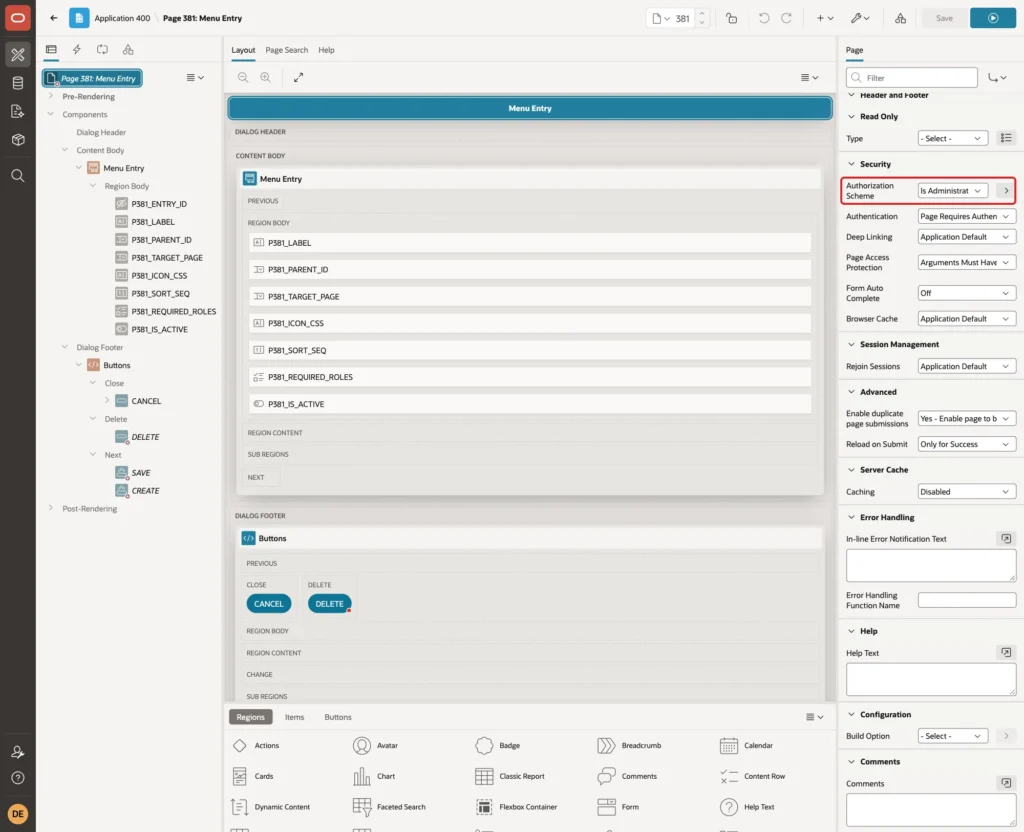1024x832 pixels.
Task: Open the Layout tab
Action: click(243, 50)
